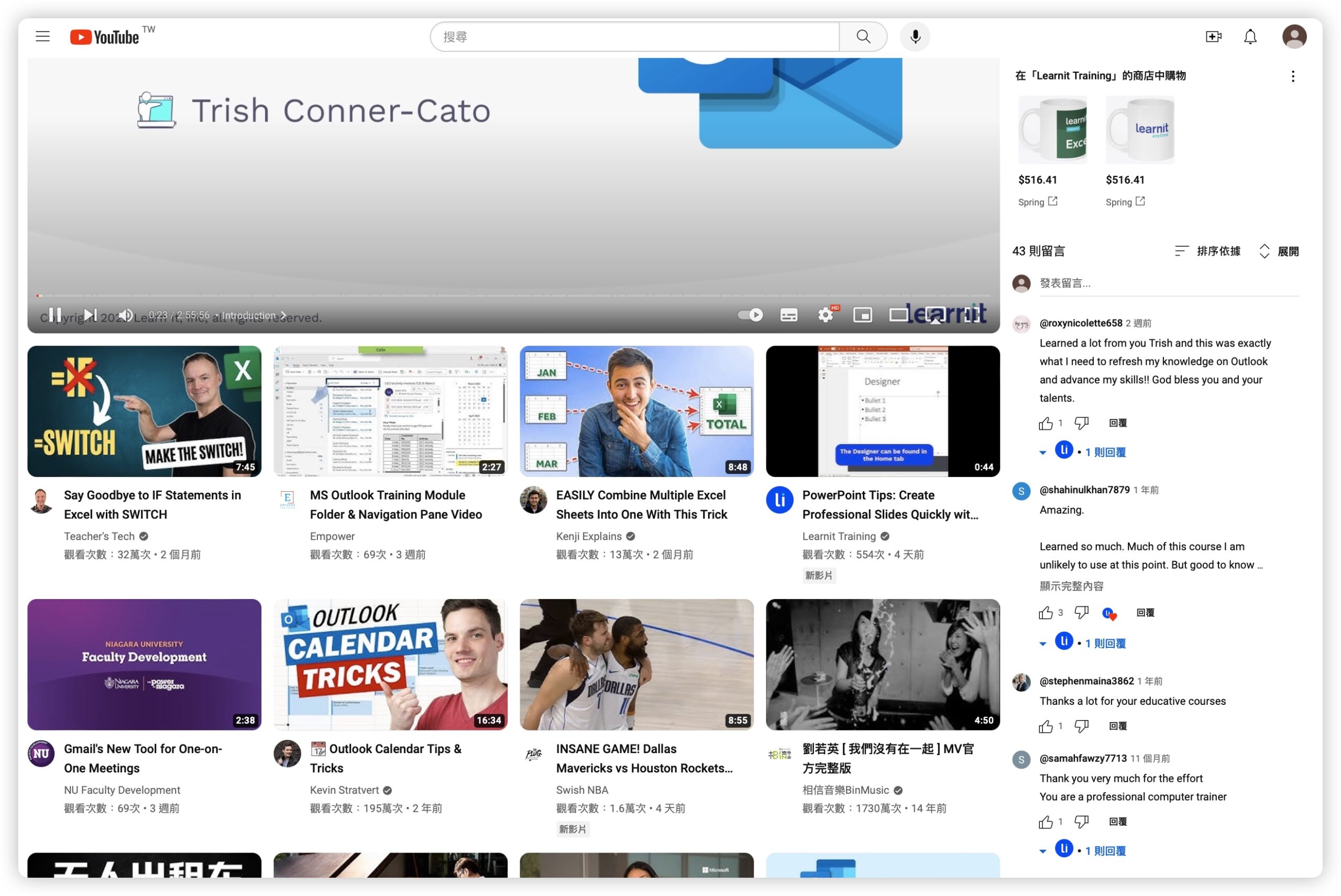Screen dimensions: 1341x896
Task: Open @roxynicolette658 profile
Action: pyautogui.click(x=1080, y=323)
